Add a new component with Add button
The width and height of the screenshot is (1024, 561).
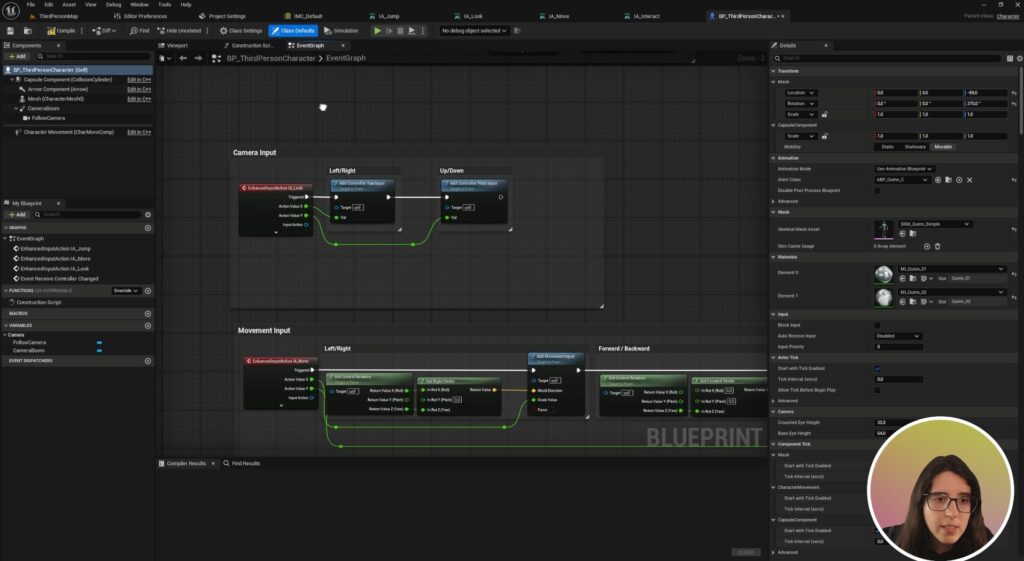tap(18, 57)
